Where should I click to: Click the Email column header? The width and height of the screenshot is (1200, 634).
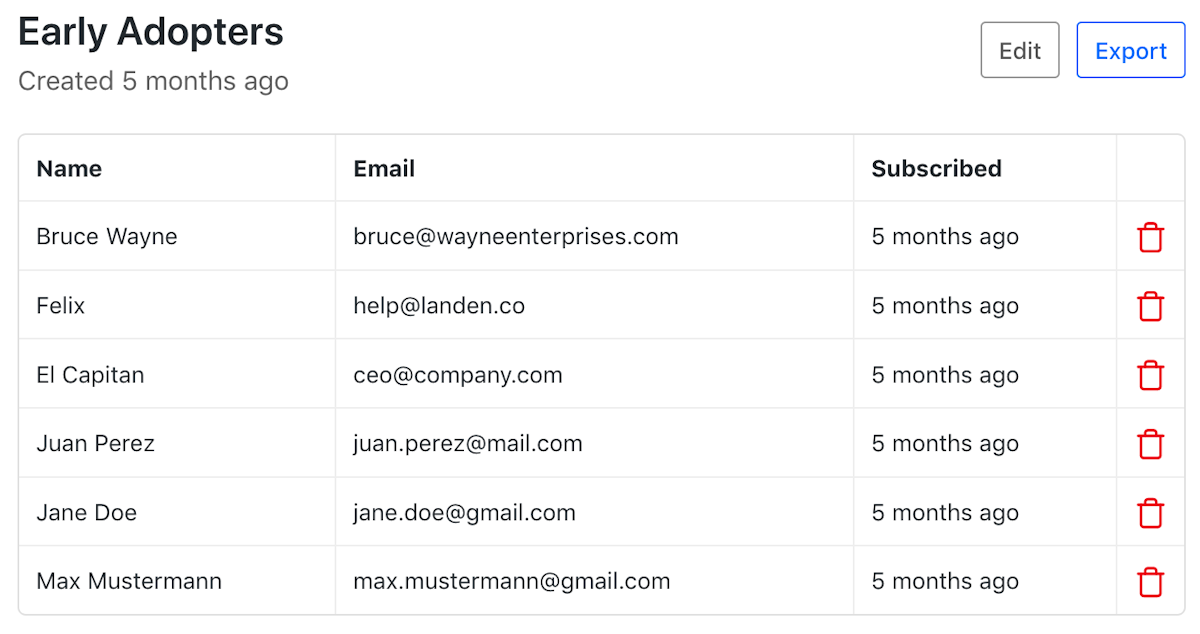tap(384, 169)
